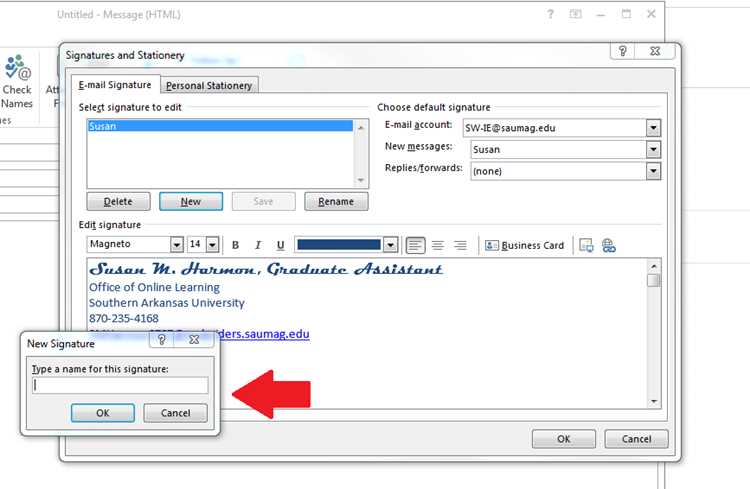Click the 'Southern Arkansas University' line

click(166, 303)
